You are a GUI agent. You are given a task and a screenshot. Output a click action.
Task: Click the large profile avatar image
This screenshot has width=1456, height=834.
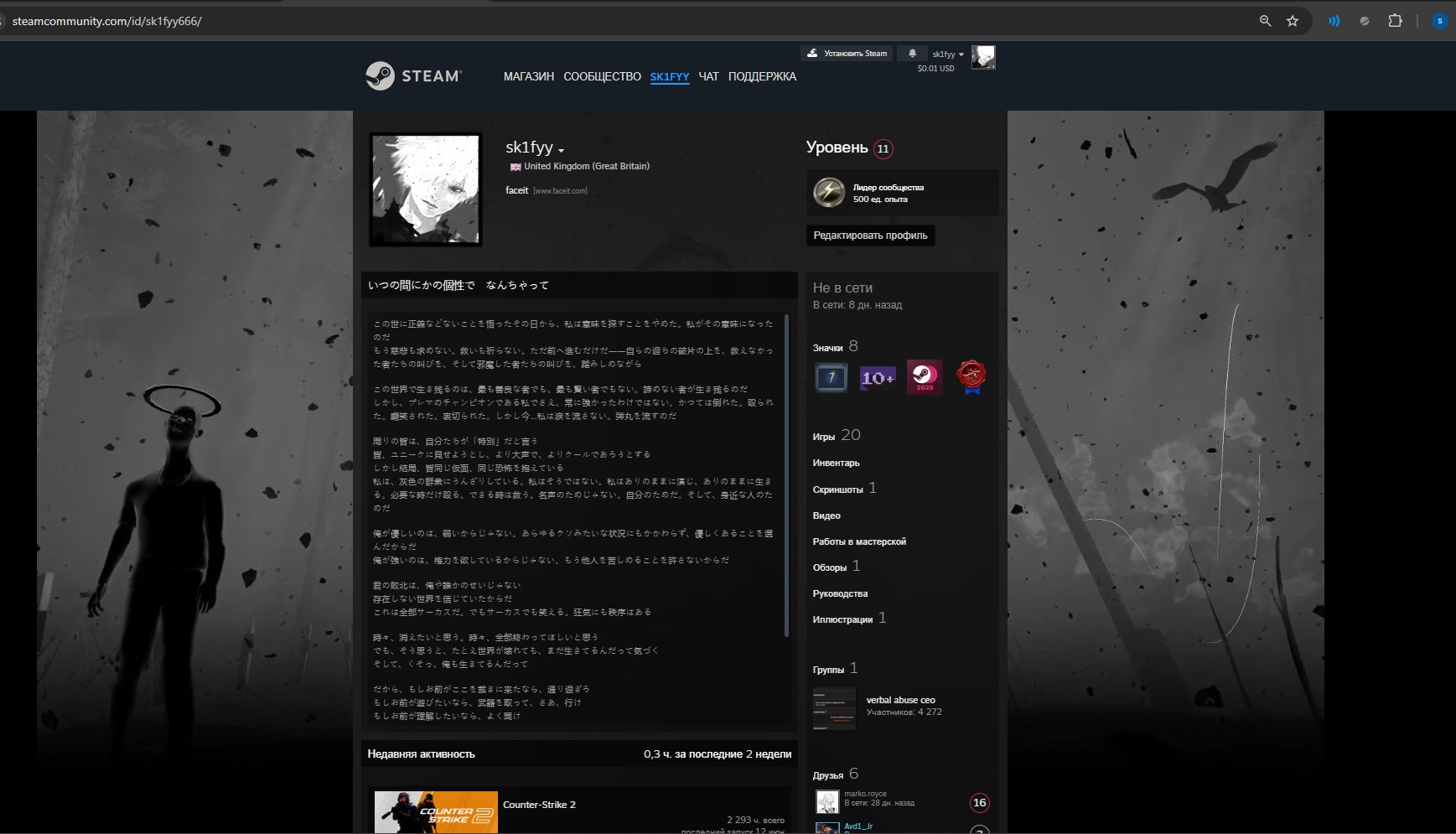point(426,189)
